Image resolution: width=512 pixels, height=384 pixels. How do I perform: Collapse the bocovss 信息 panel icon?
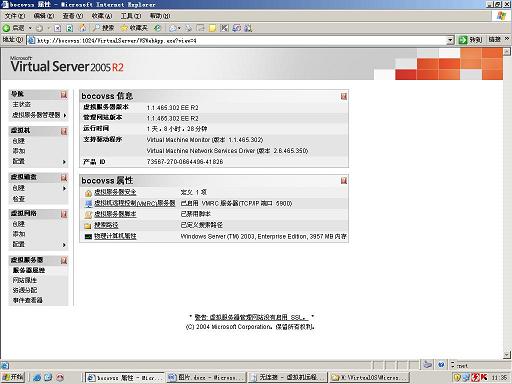344,96
